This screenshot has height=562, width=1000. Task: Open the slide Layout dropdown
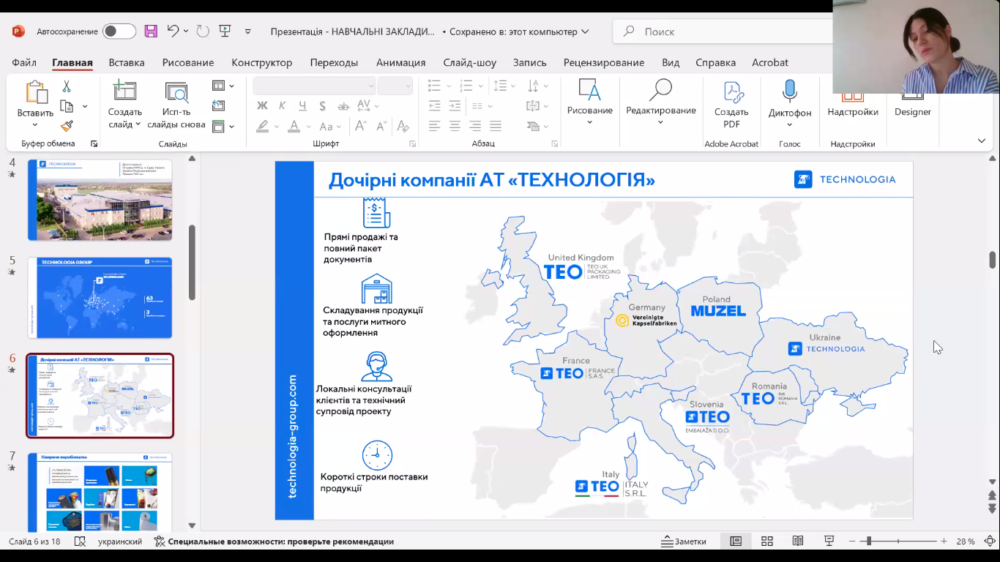(x=223, y=85)
